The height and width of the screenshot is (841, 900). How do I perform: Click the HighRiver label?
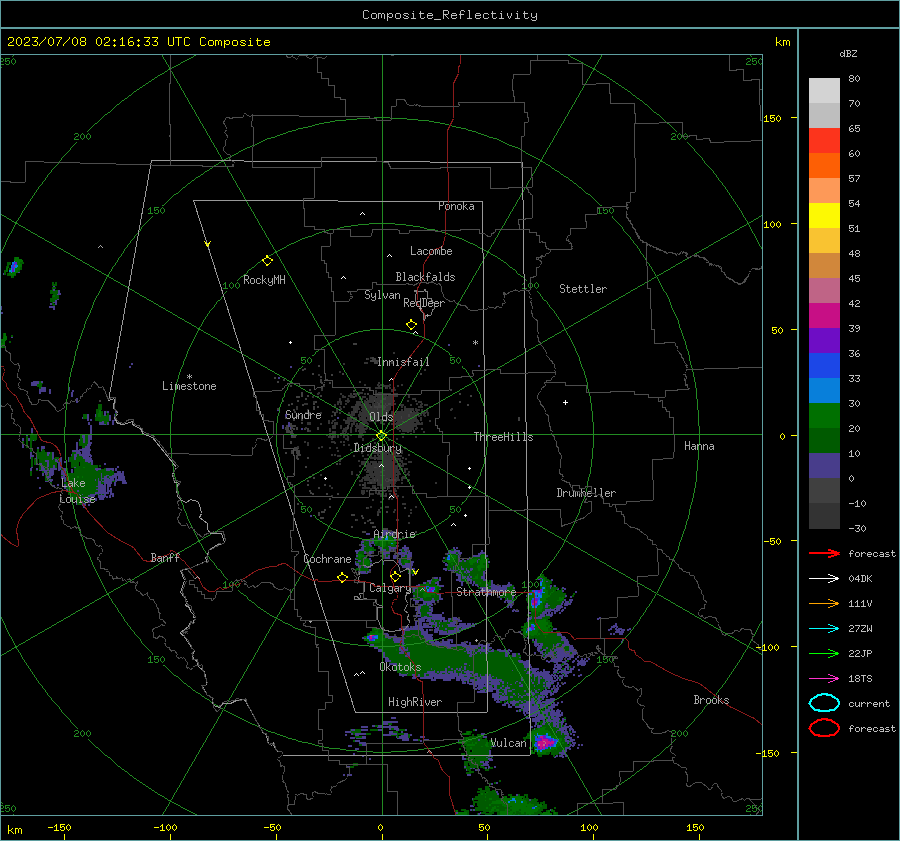coord(415,702)
